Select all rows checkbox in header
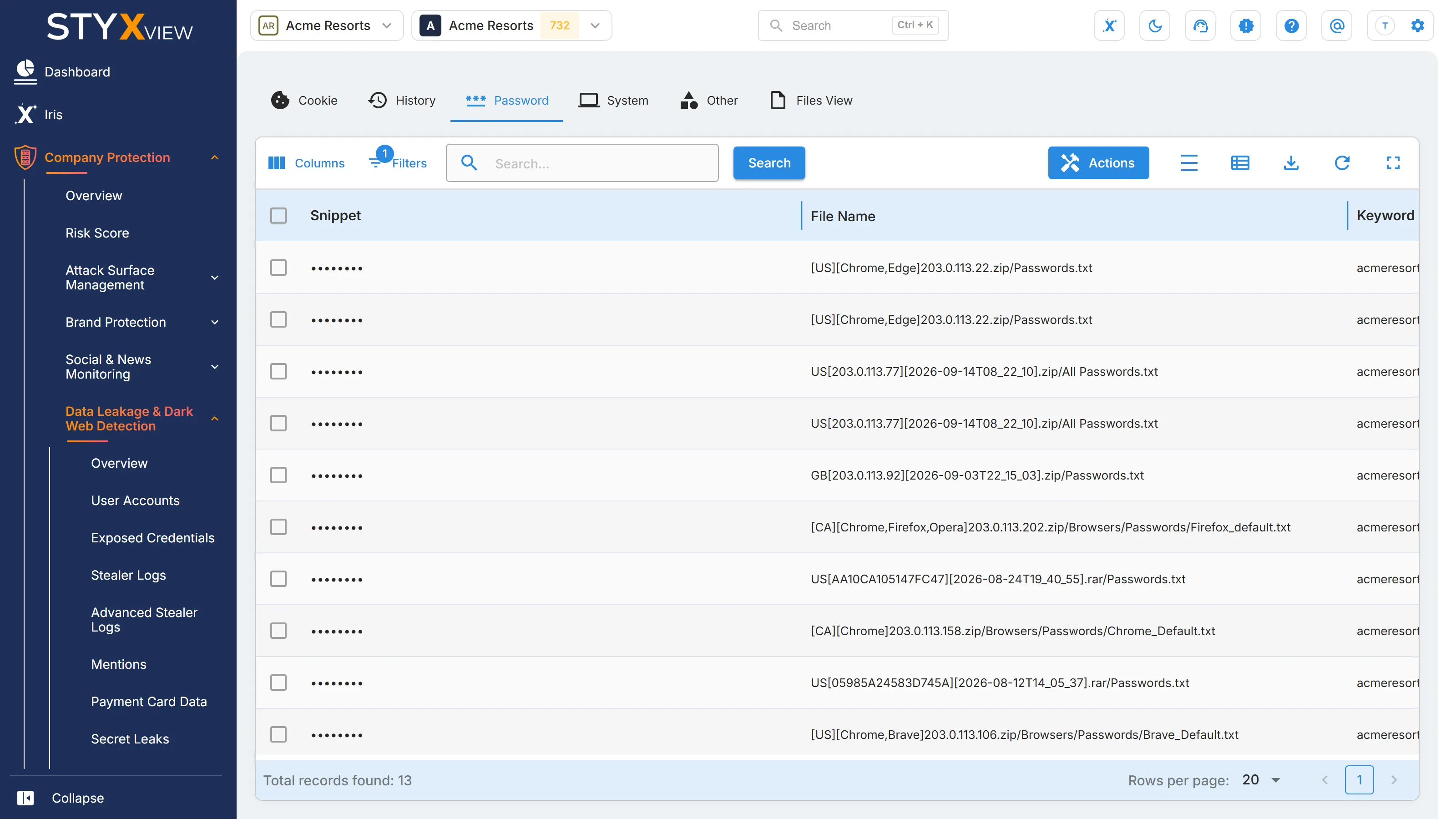The image size is (1456, 819). pyautogui.click(x=278, y=216)
